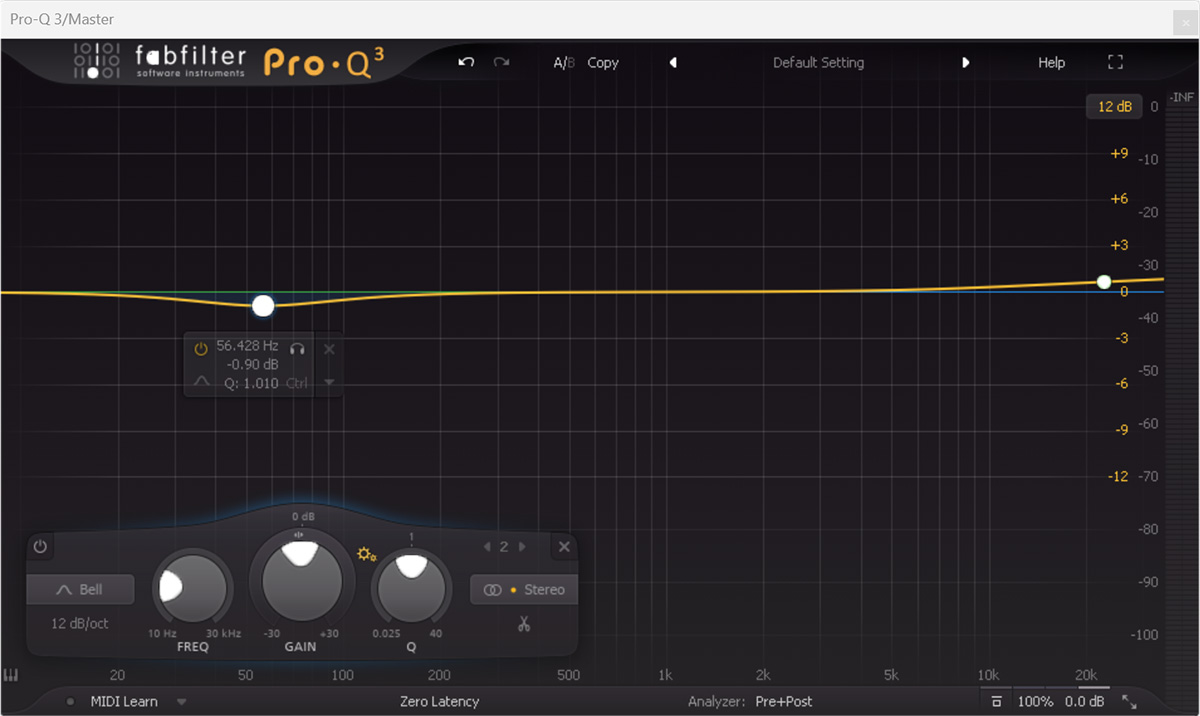Bypass the band in the control panel power button

[x=40, y=547]
